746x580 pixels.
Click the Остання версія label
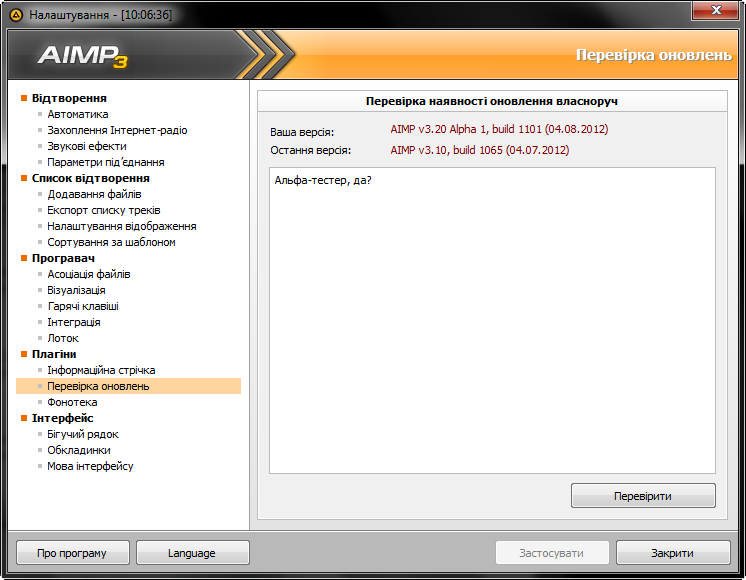[311, 150]
